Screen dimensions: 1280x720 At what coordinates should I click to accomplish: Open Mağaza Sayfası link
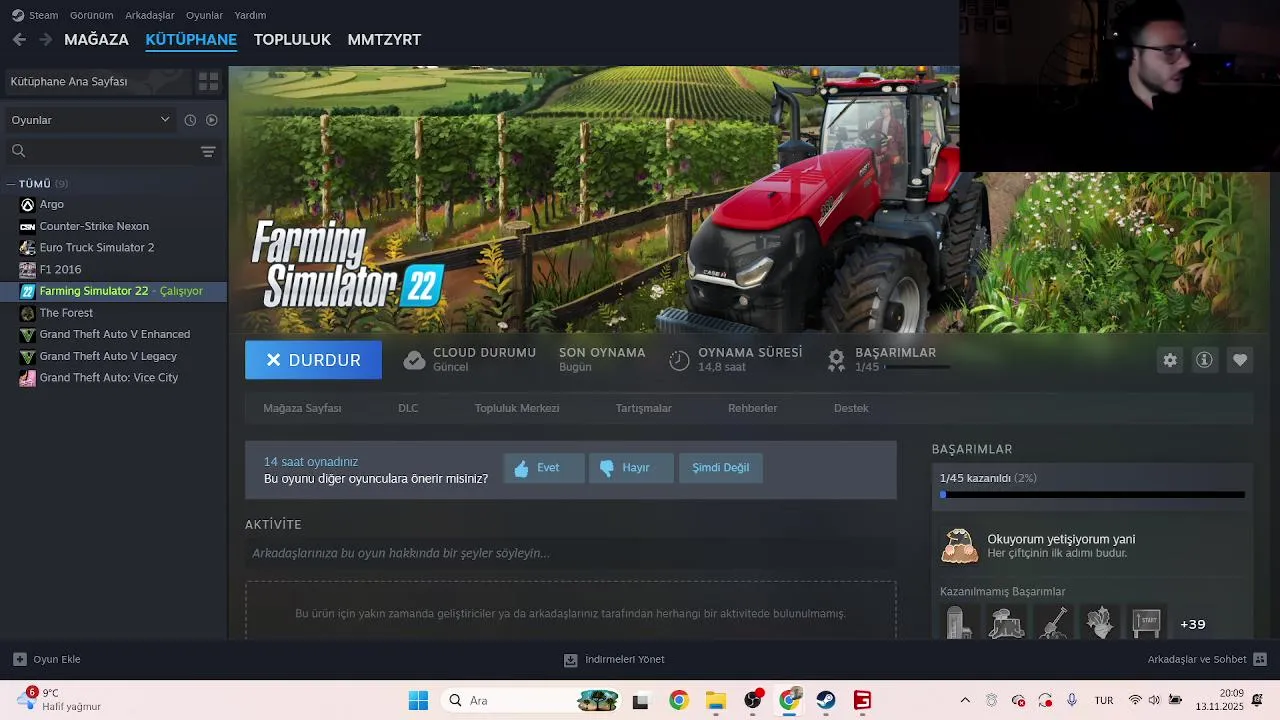(x=302, y=408)
